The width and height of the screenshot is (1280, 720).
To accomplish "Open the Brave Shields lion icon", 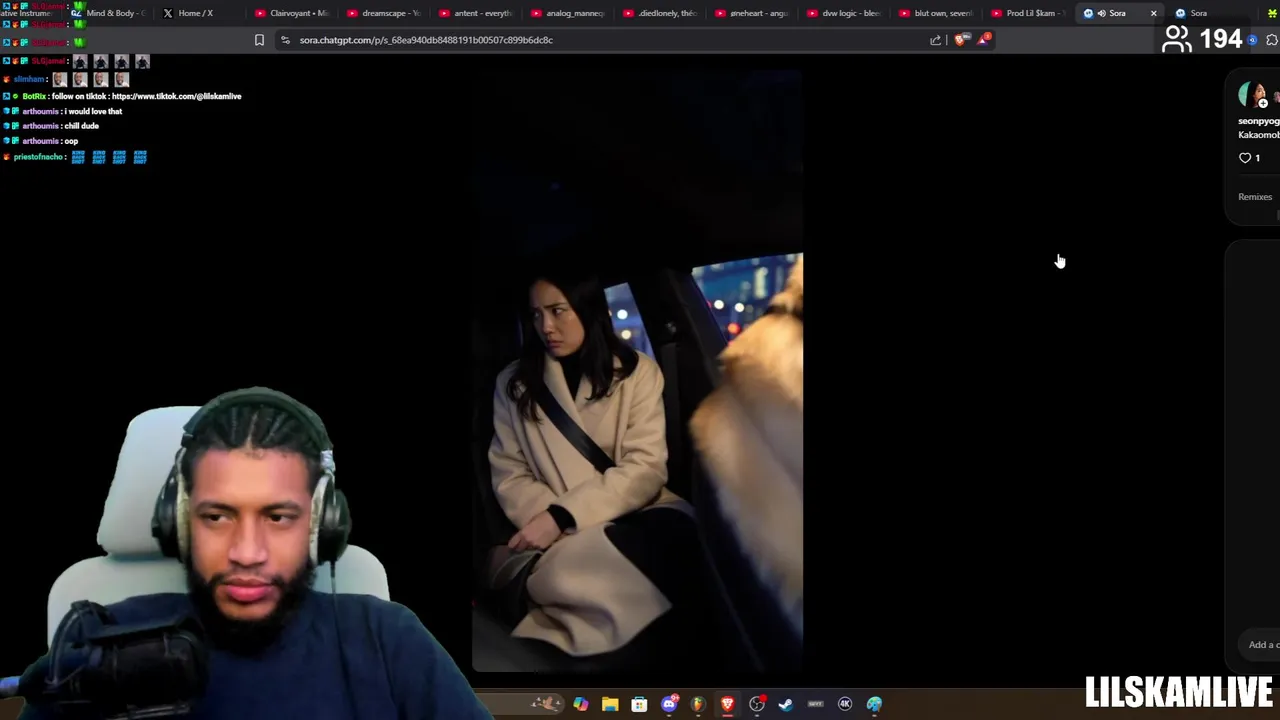I will tap(960, 40).
